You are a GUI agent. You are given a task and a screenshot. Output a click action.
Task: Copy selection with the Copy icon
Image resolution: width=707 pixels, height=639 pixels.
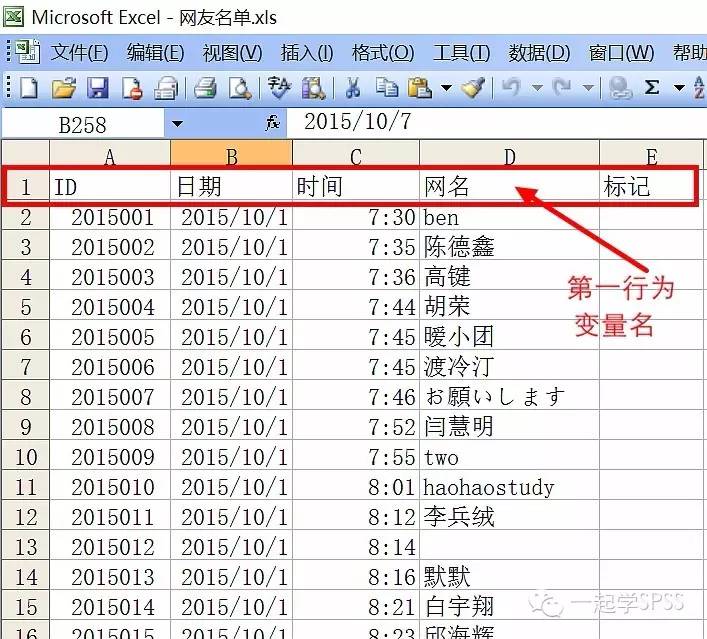click(x=387, y=87)
